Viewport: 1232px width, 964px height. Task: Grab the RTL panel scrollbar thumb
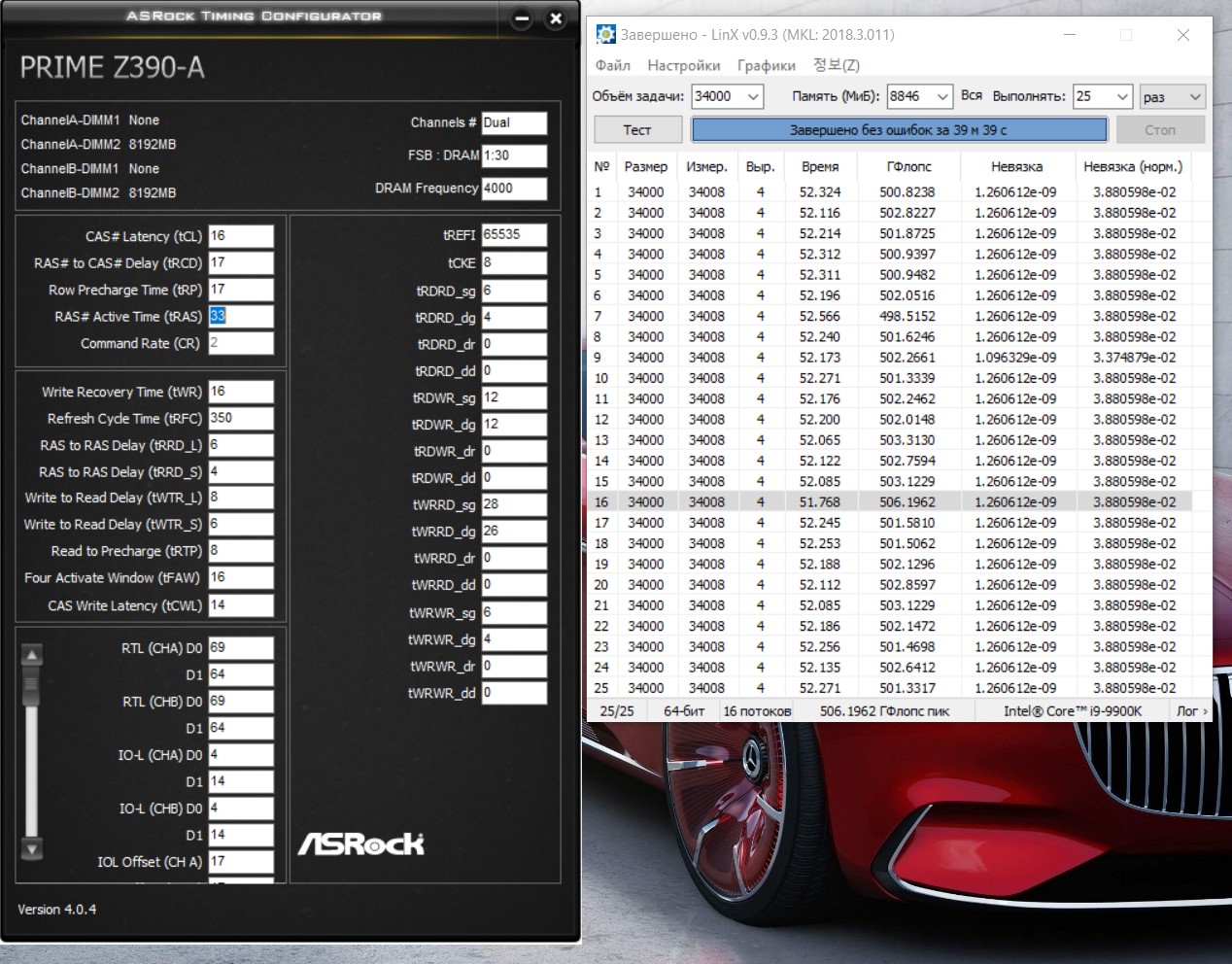32,683
